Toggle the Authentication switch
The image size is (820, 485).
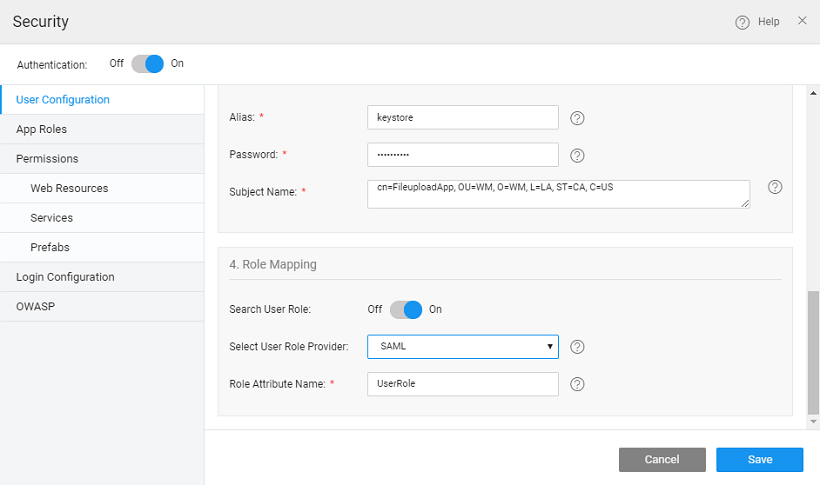pyautogui.click(x=147, y=64)
